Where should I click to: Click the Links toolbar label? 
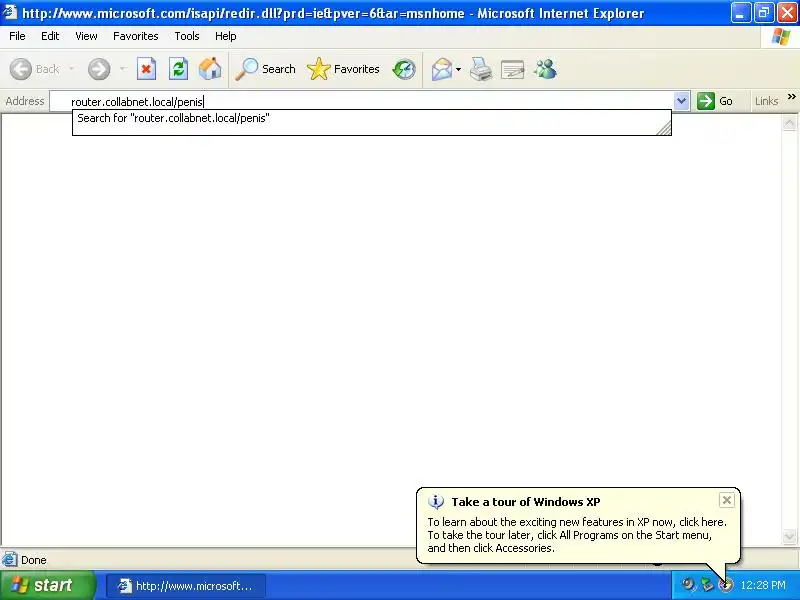click(766, 101)
